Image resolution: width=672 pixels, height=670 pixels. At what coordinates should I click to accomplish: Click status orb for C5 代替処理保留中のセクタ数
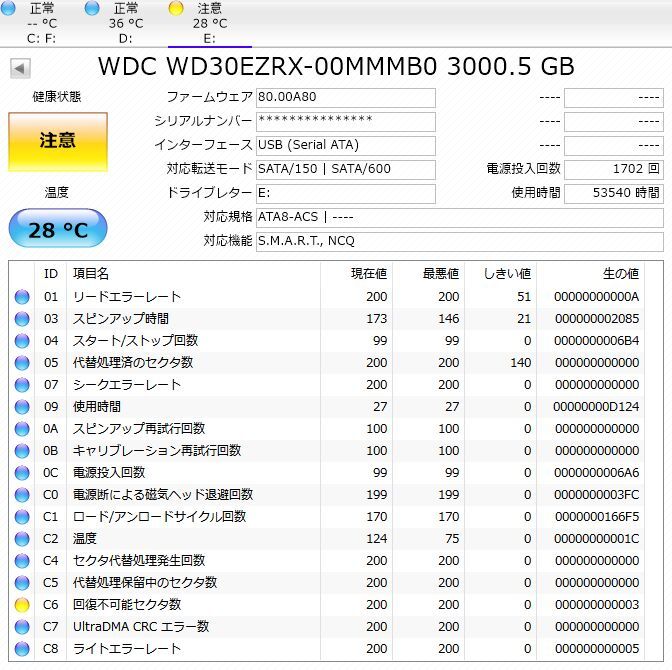pos(22,583)
